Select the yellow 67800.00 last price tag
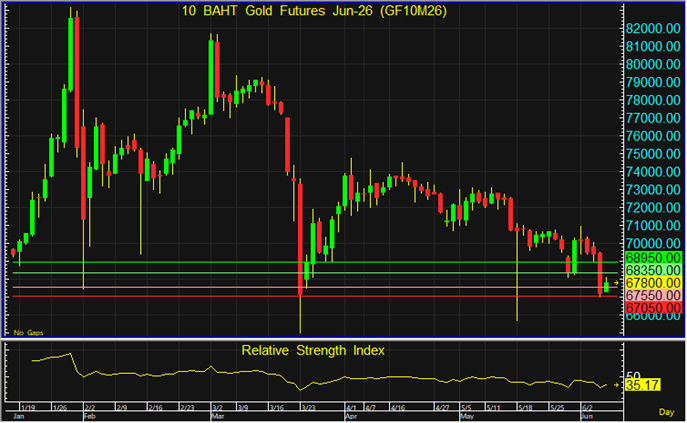687x423 pixels. (x=653, y=283)
